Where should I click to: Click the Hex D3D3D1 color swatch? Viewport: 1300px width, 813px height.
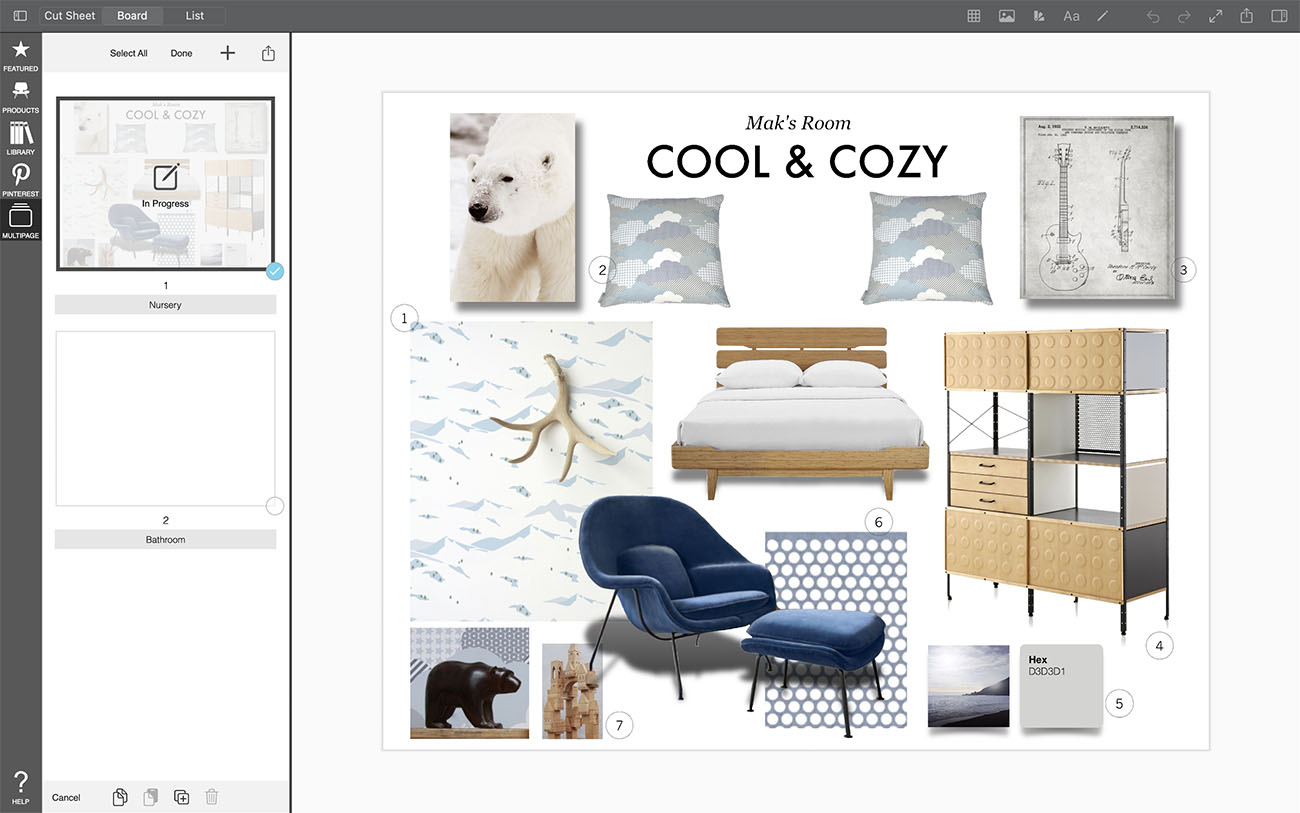(x=1061, y=687)
